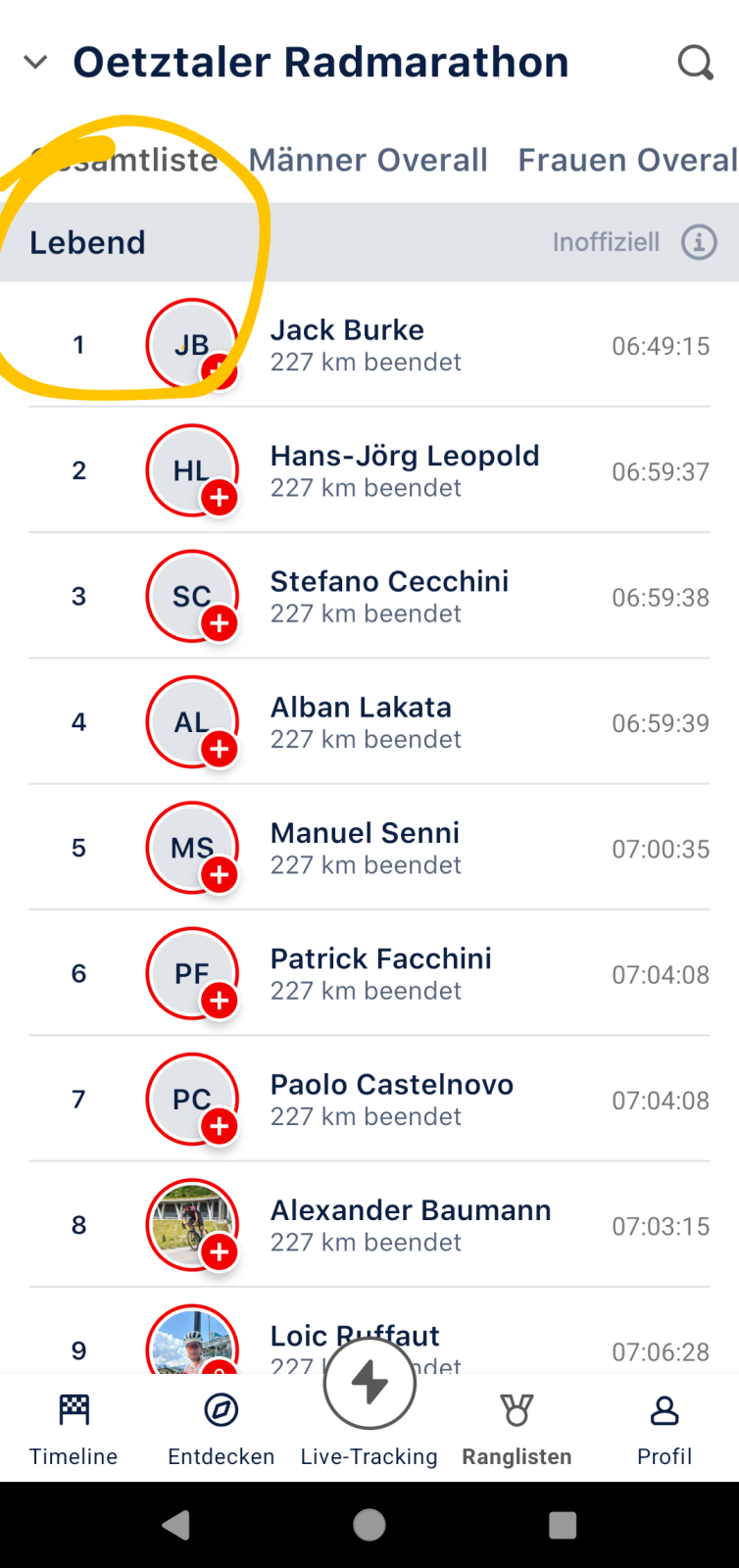Tap Ranglisten medal icon

pyautogui.click(x=517, y=1411)
